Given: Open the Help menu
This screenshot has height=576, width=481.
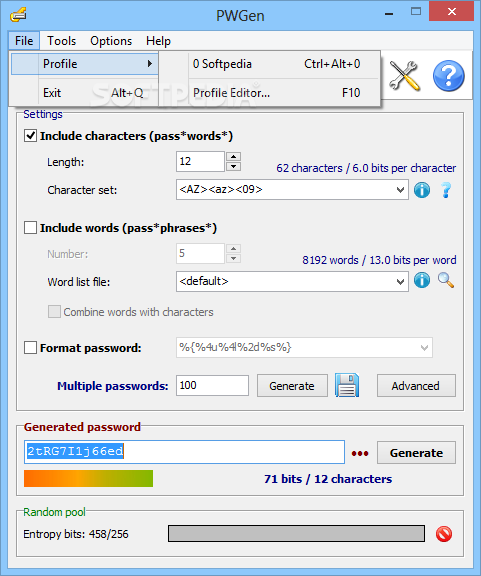Looking at the screenshot, I should [x=158, y=41].
